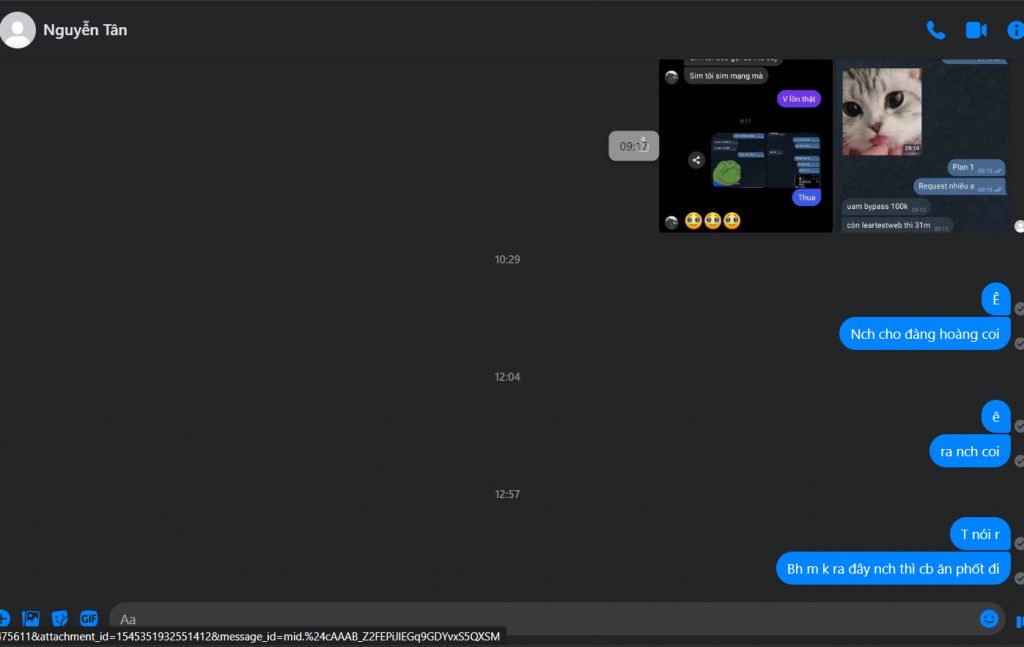Attach a photo using the image icon
This screenshot has height=647, width=1024.
click(31, 619)
